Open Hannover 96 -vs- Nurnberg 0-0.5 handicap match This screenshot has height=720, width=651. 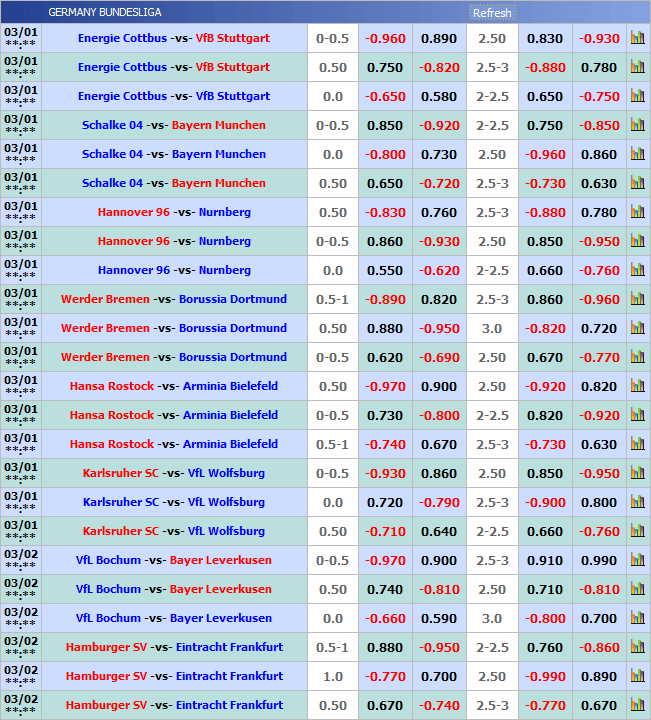coord(174,241)
